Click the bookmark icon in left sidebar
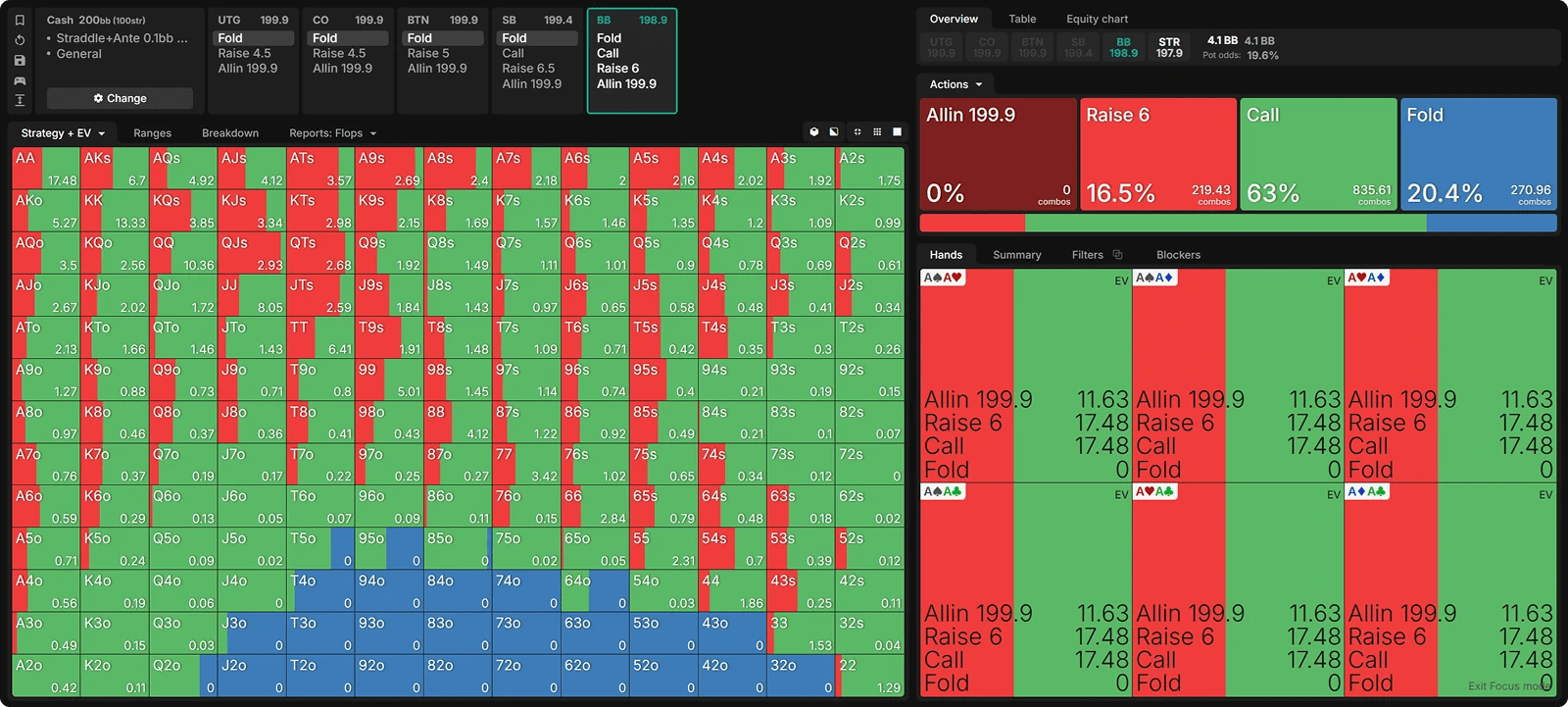The image size is (1568, 707). [20, 20]
